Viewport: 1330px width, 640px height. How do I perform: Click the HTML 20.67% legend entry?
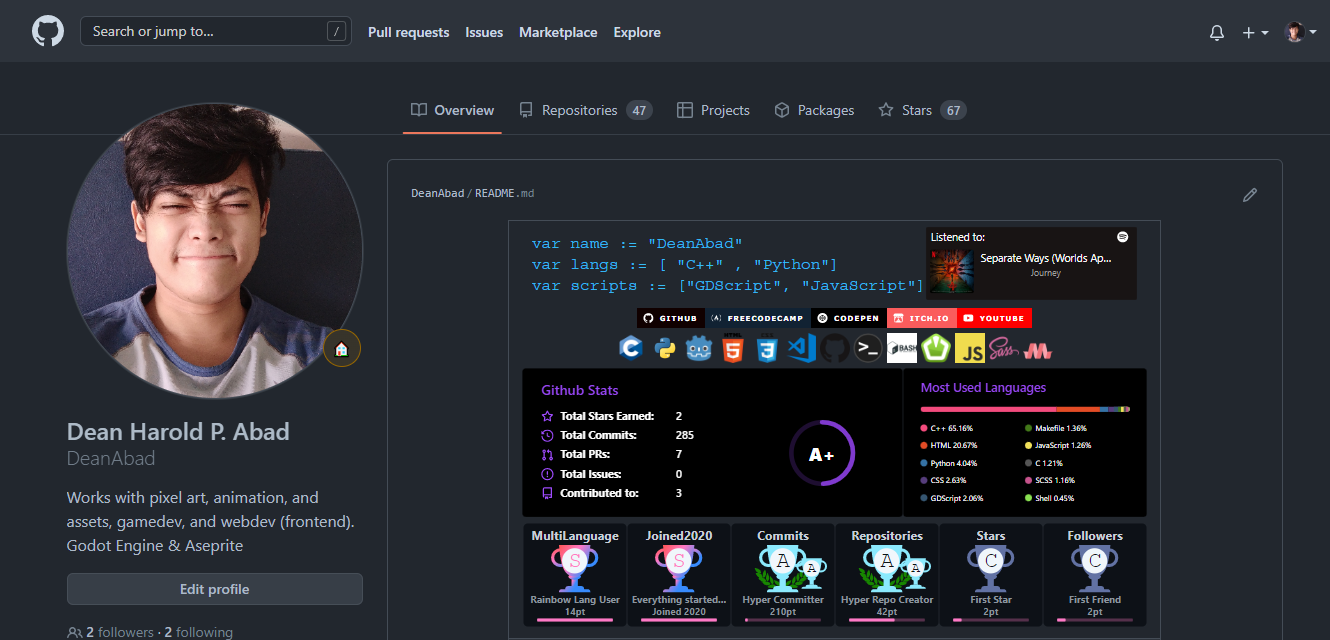(949, 445)
